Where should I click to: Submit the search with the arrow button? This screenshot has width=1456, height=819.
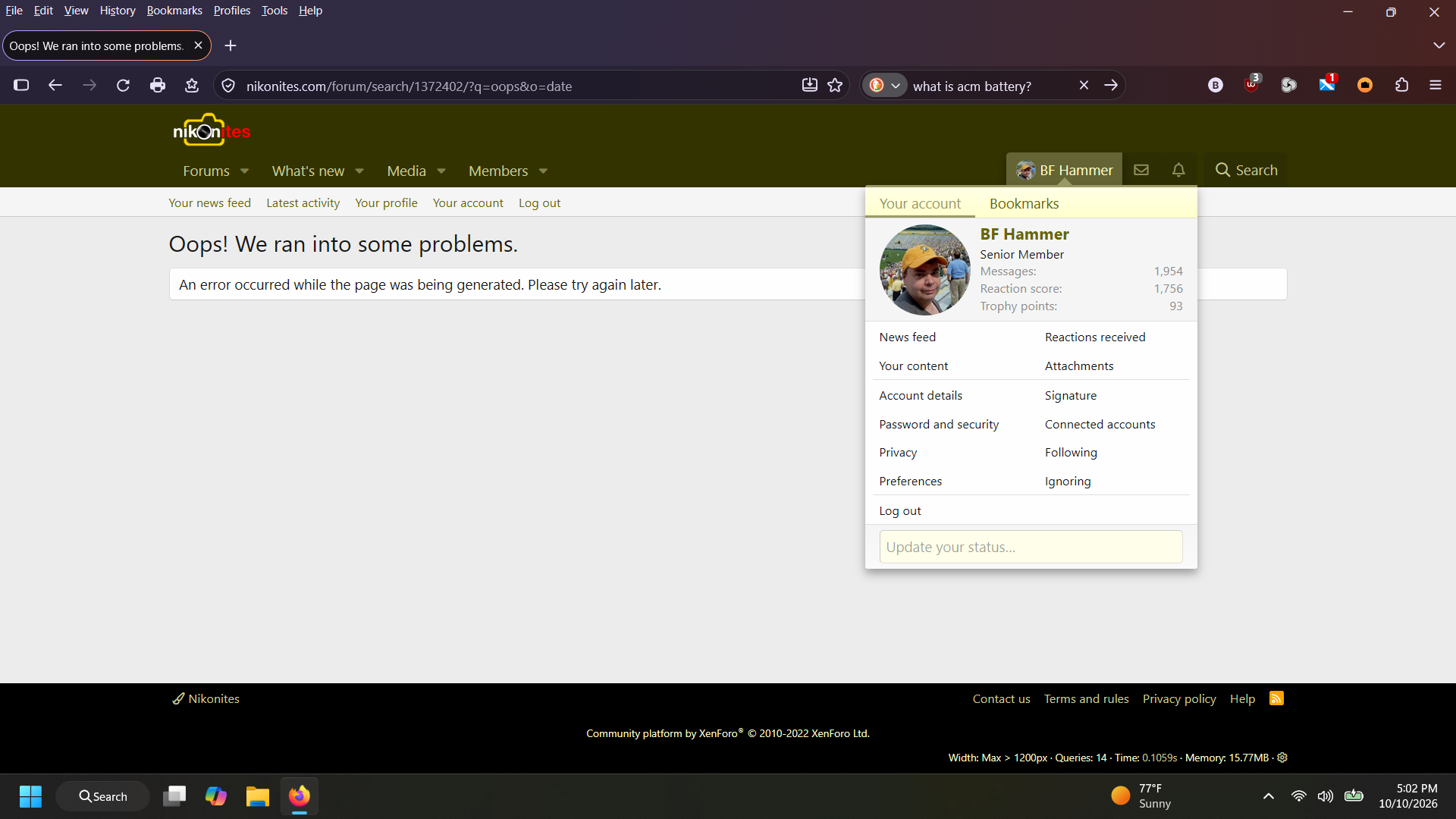coord(1111,86)
